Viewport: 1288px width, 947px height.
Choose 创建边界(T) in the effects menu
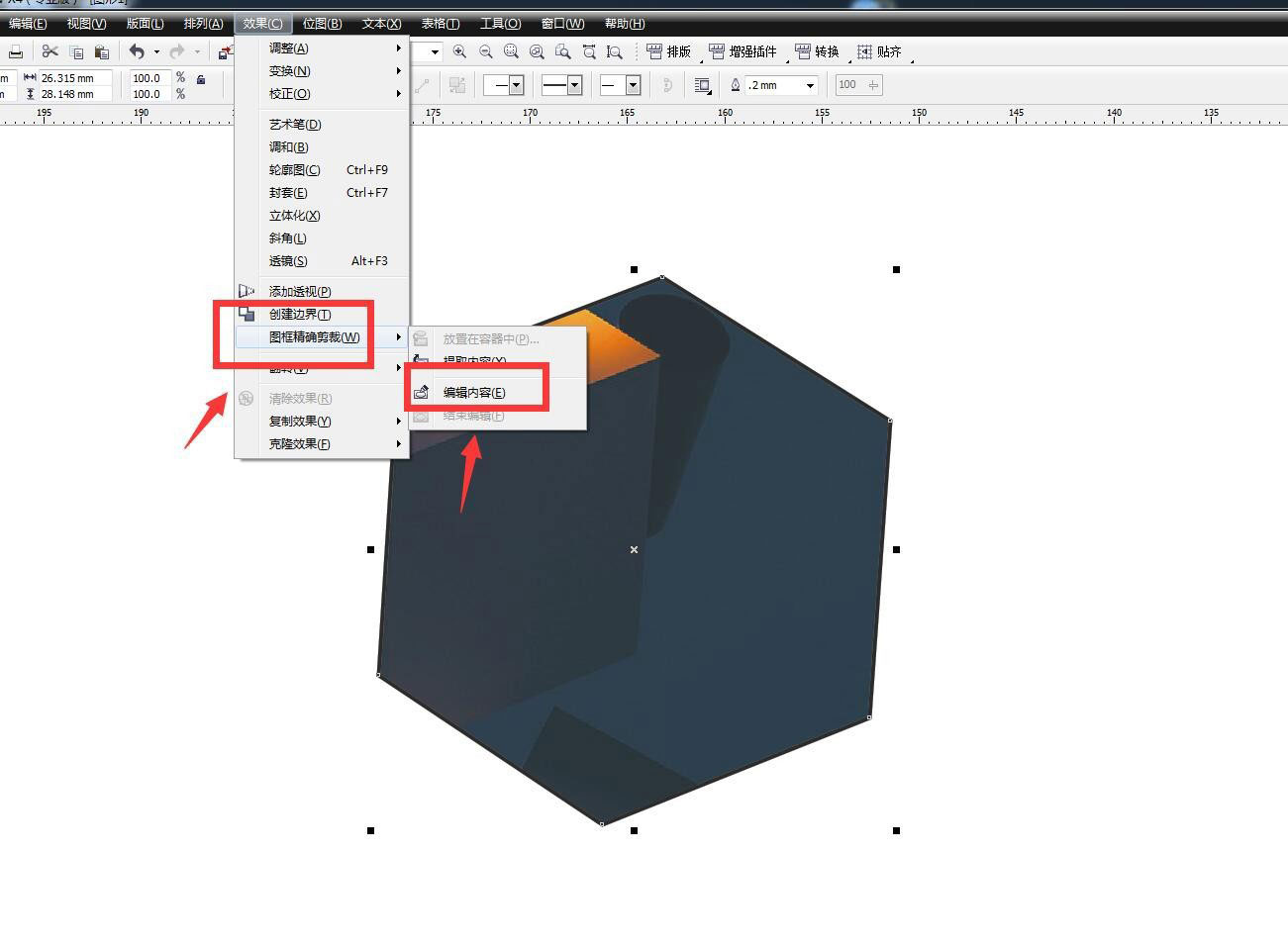300,314
